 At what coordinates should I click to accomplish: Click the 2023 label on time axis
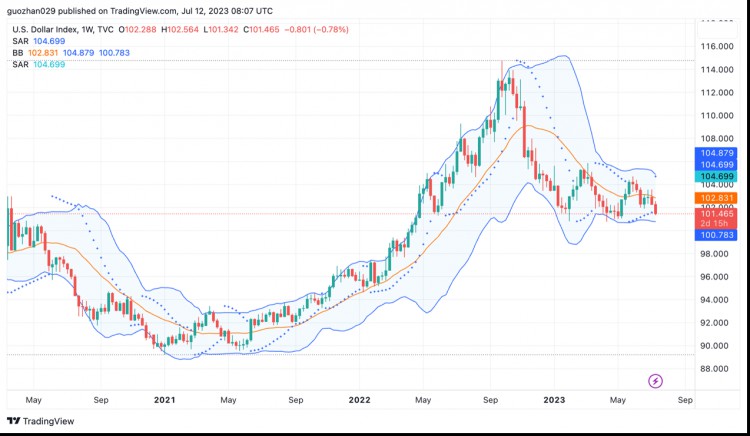coord(553,399)
